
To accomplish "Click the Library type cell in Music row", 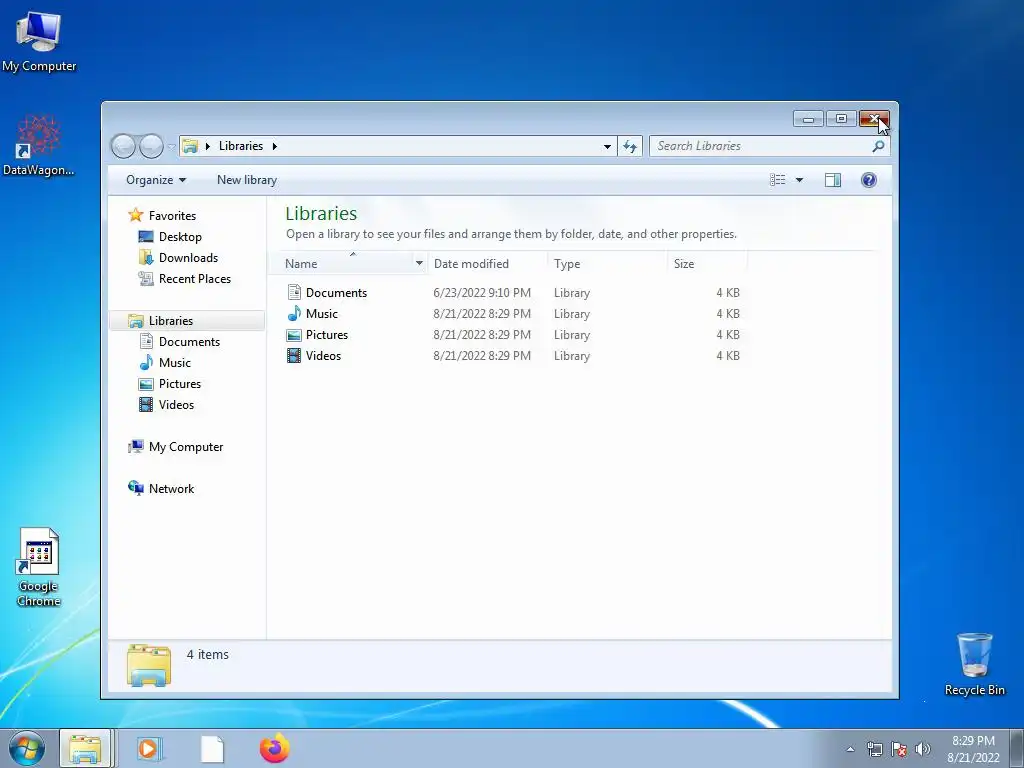I will (x=572, y=313).
